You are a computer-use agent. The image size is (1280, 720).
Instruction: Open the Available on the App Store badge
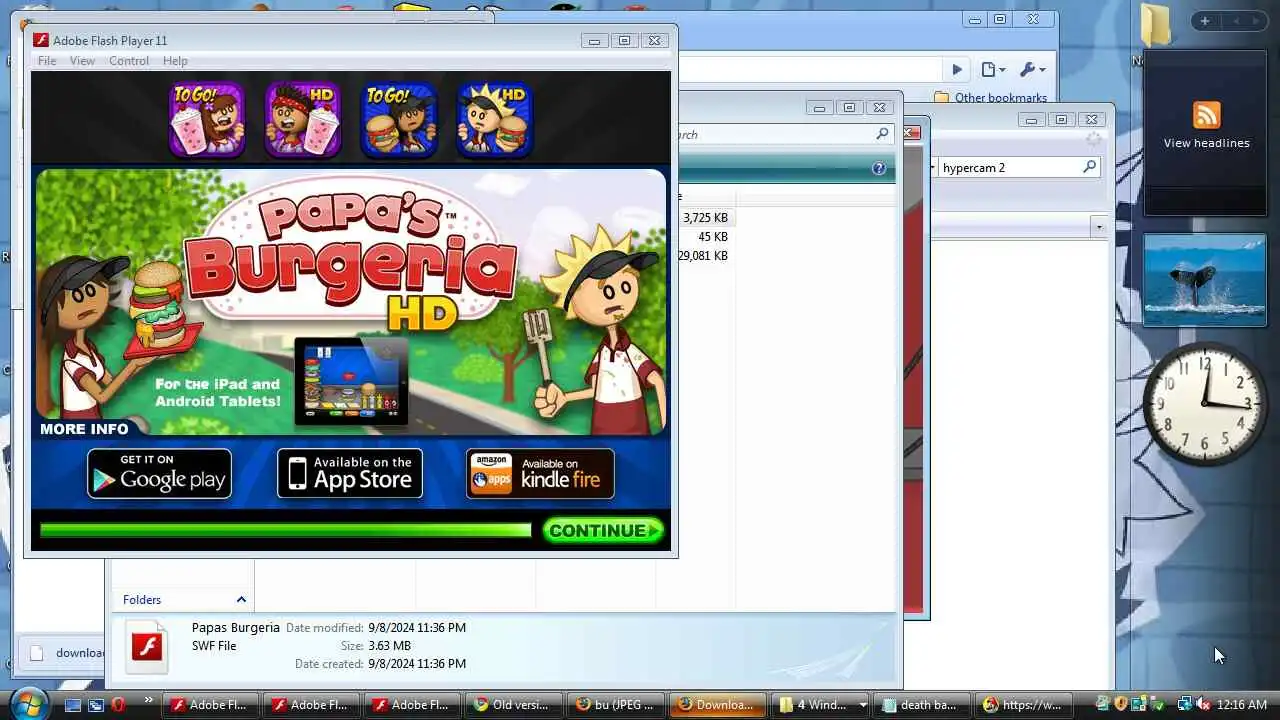(x=350, y=473)
